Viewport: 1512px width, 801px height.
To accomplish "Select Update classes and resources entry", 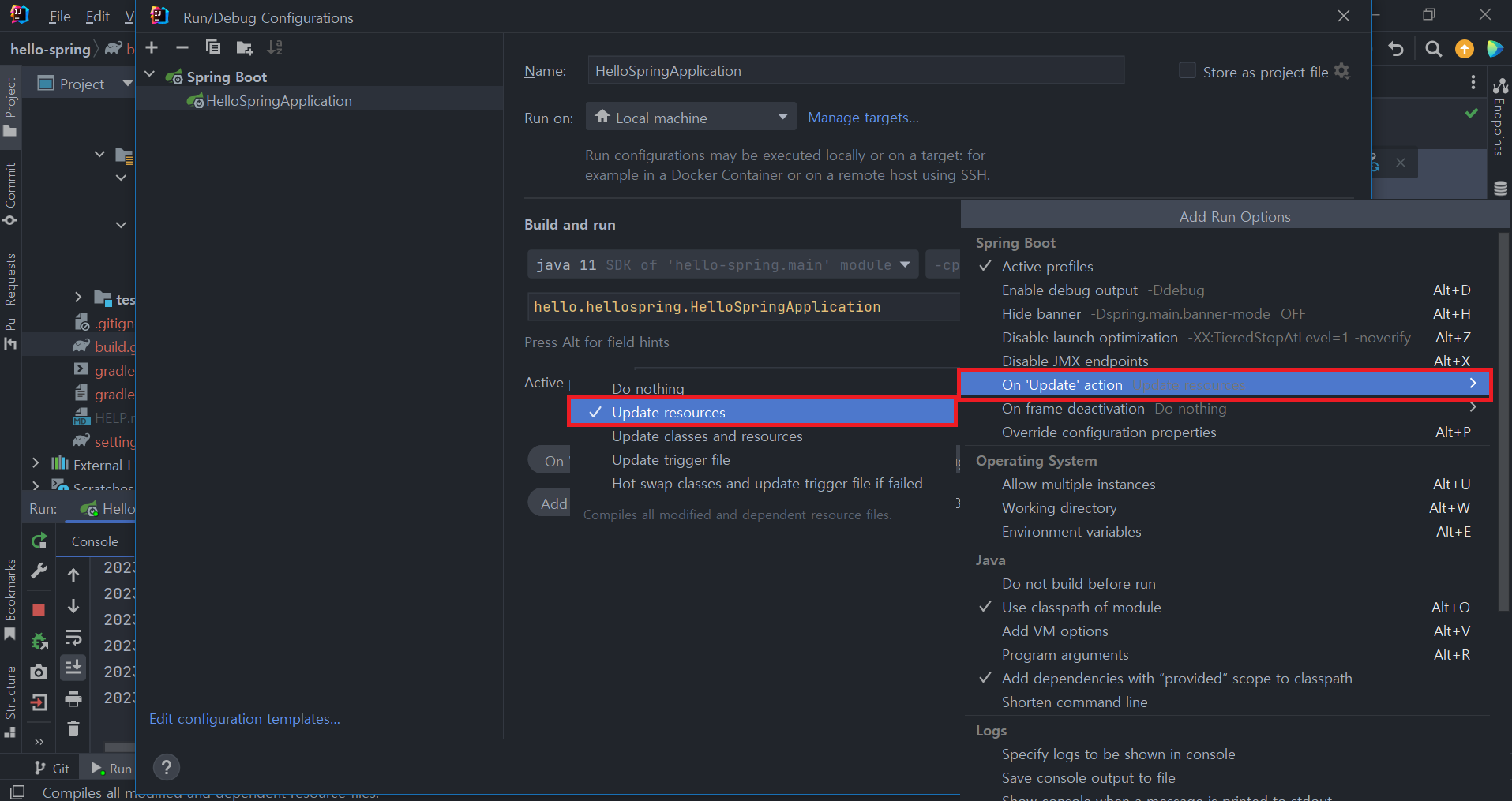I will pos(706,436).
